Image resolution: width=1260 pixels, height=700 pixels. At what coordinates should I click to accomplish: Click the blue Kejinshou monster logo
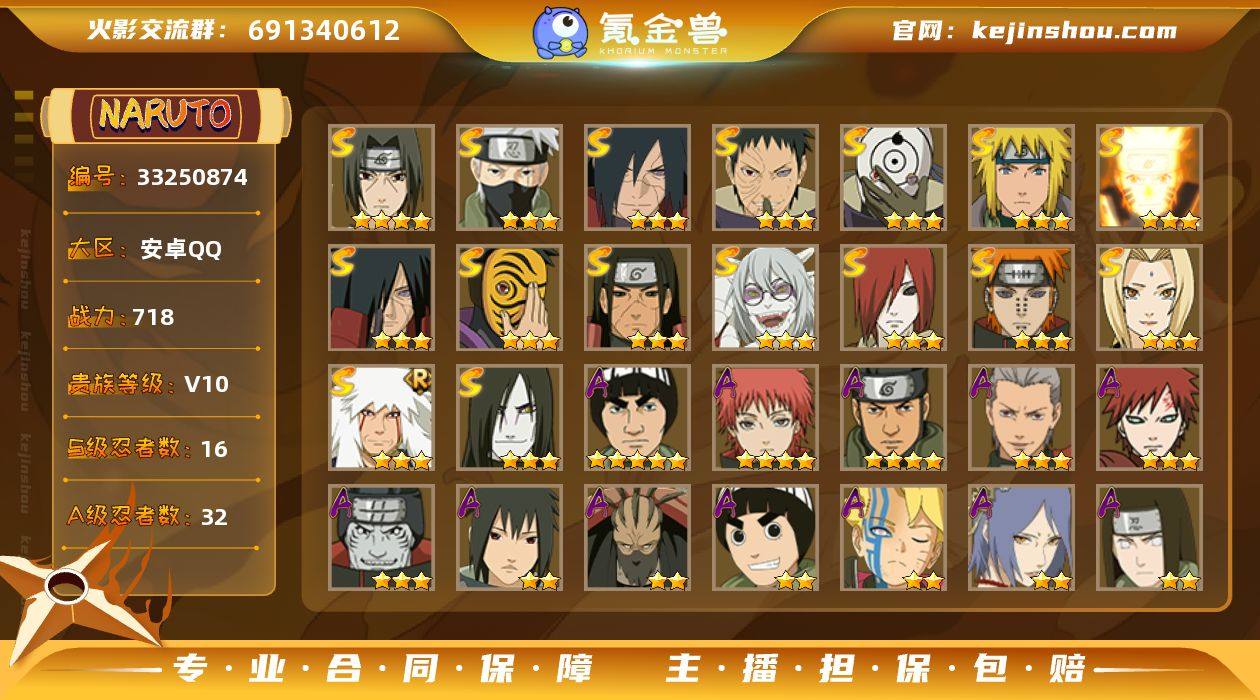pyautogui.click(x=560, y=31)
